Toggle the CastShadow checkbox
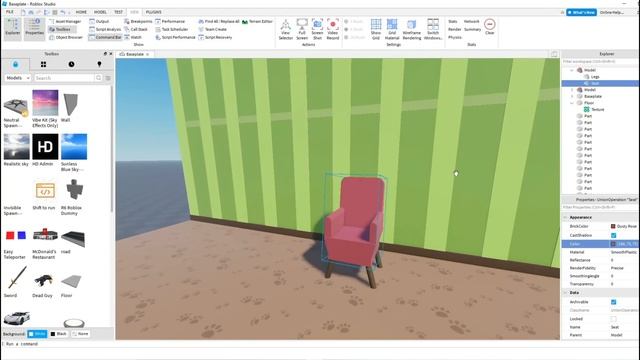The height and width of the screenshot is (360, 640). tap(613, 236)
